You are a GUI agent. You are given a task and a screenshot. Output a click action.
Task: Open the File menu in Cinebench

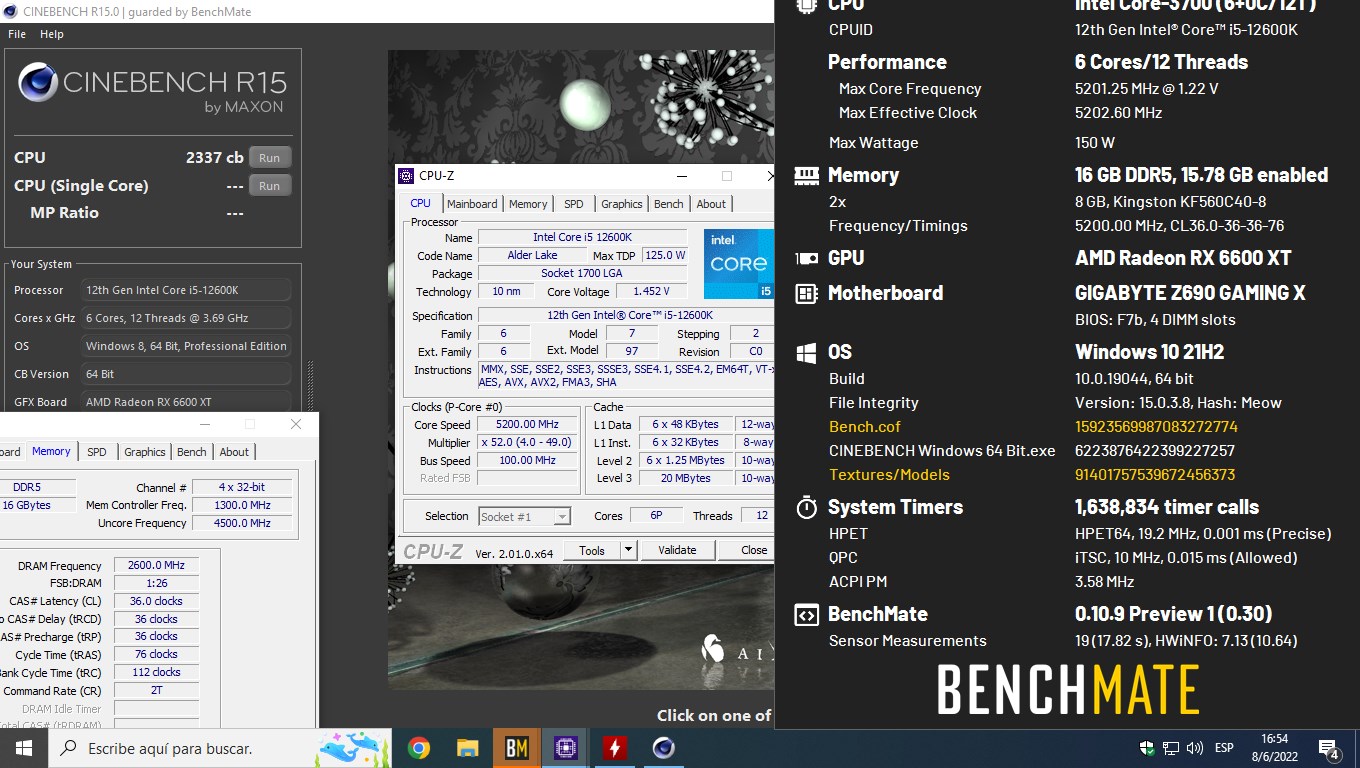17,34
